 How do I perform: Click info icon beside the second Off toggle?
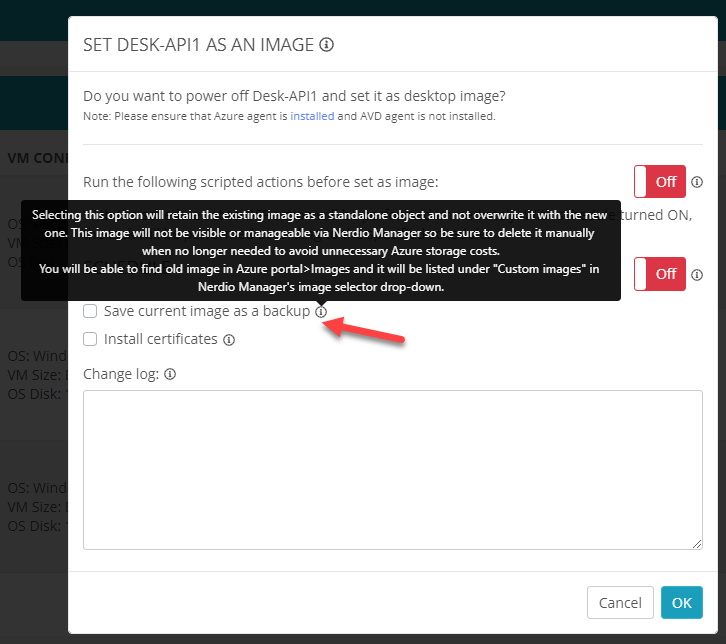click(x=697, y=274)
